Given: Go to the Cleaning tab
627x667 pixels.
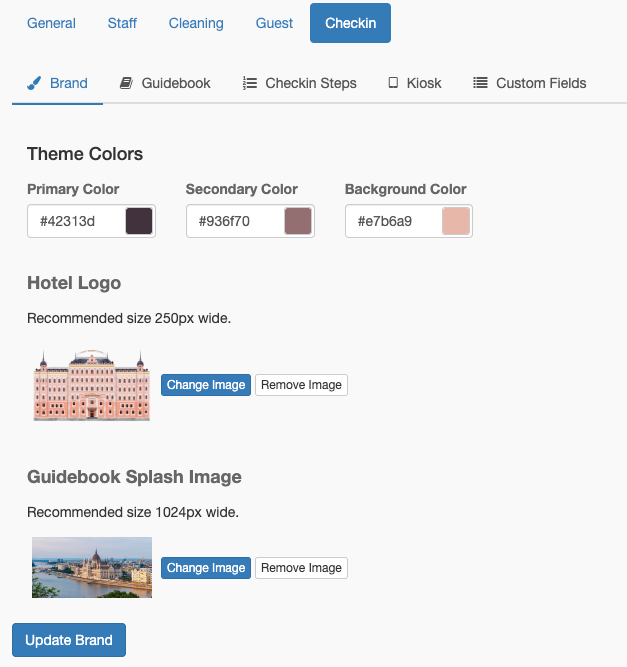Looking at the screenshot, I should click(x=196, y=23).
